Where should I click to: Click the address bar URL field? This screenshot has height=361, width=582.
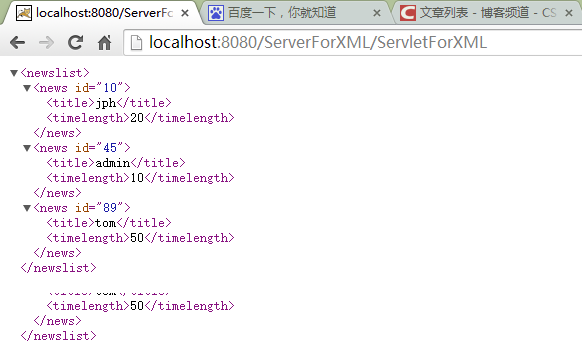pos(353,43)
